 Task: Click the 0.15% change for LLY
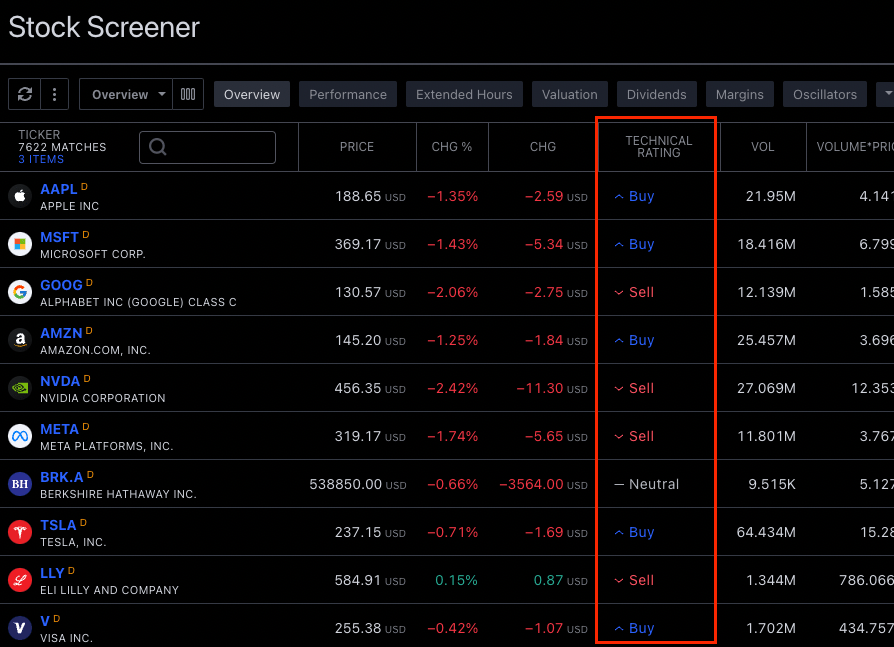(x=456, y=580)
